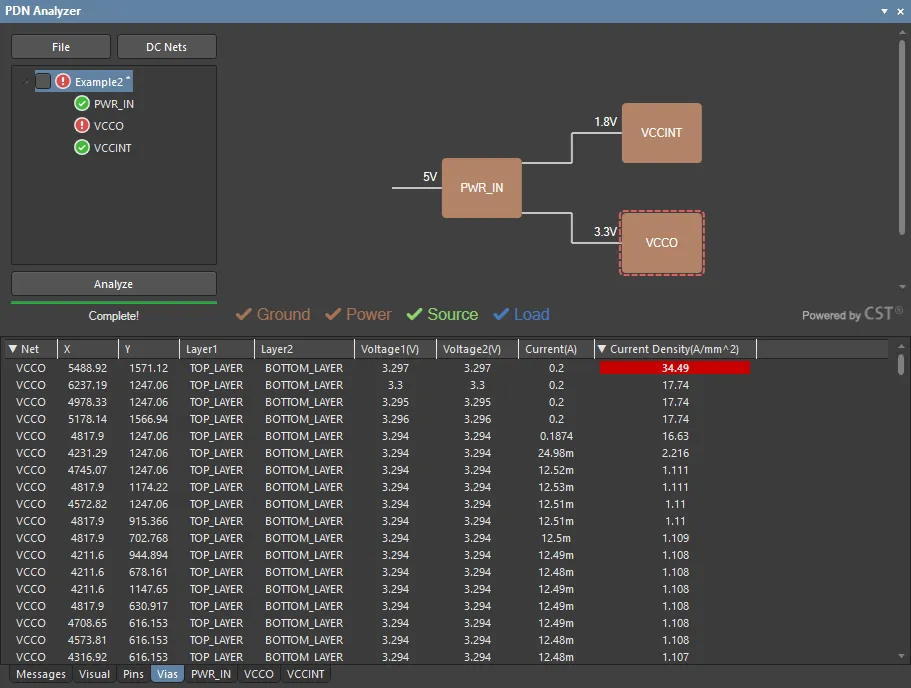Toggle the Load filter checkmark
911x688 pixels.
click(x=501, y=314)
